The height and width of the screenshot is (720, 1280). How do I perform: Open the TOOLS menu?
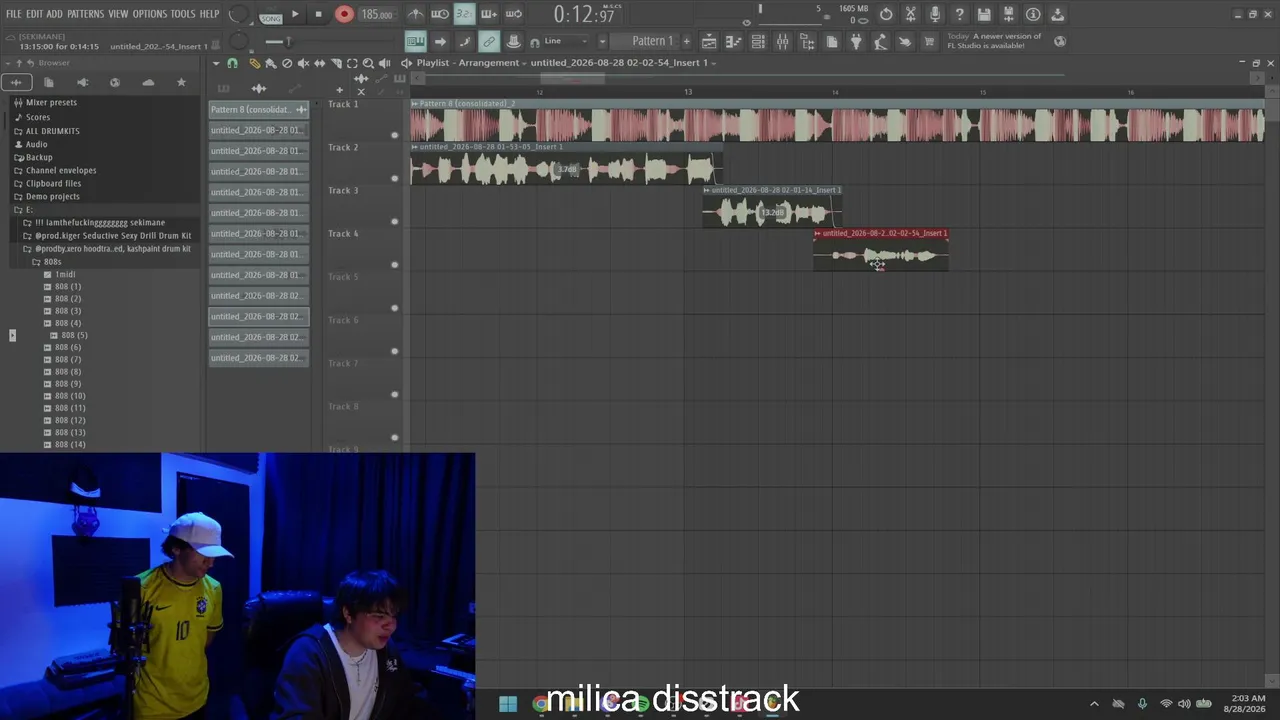[183, 14]
